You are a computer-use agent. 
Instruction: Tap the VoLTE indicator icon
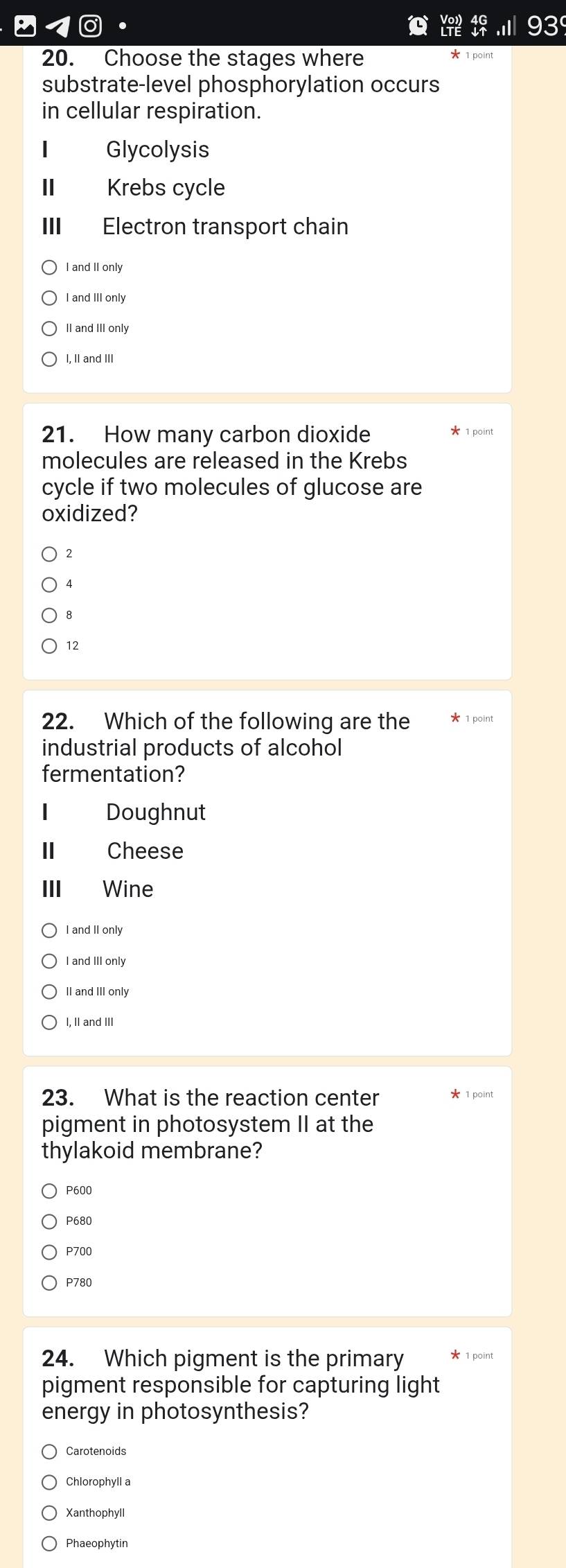[451, 26]
